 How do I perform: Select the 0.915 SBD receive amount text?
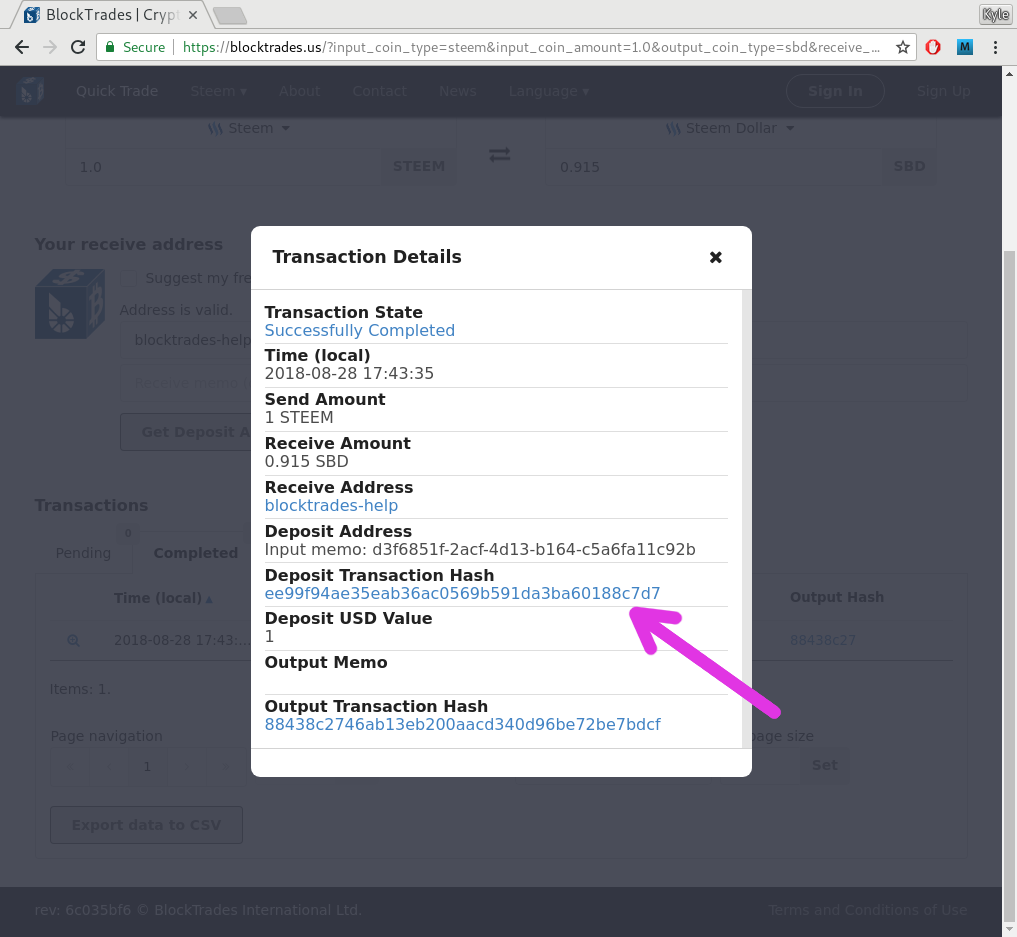(307, 462)
